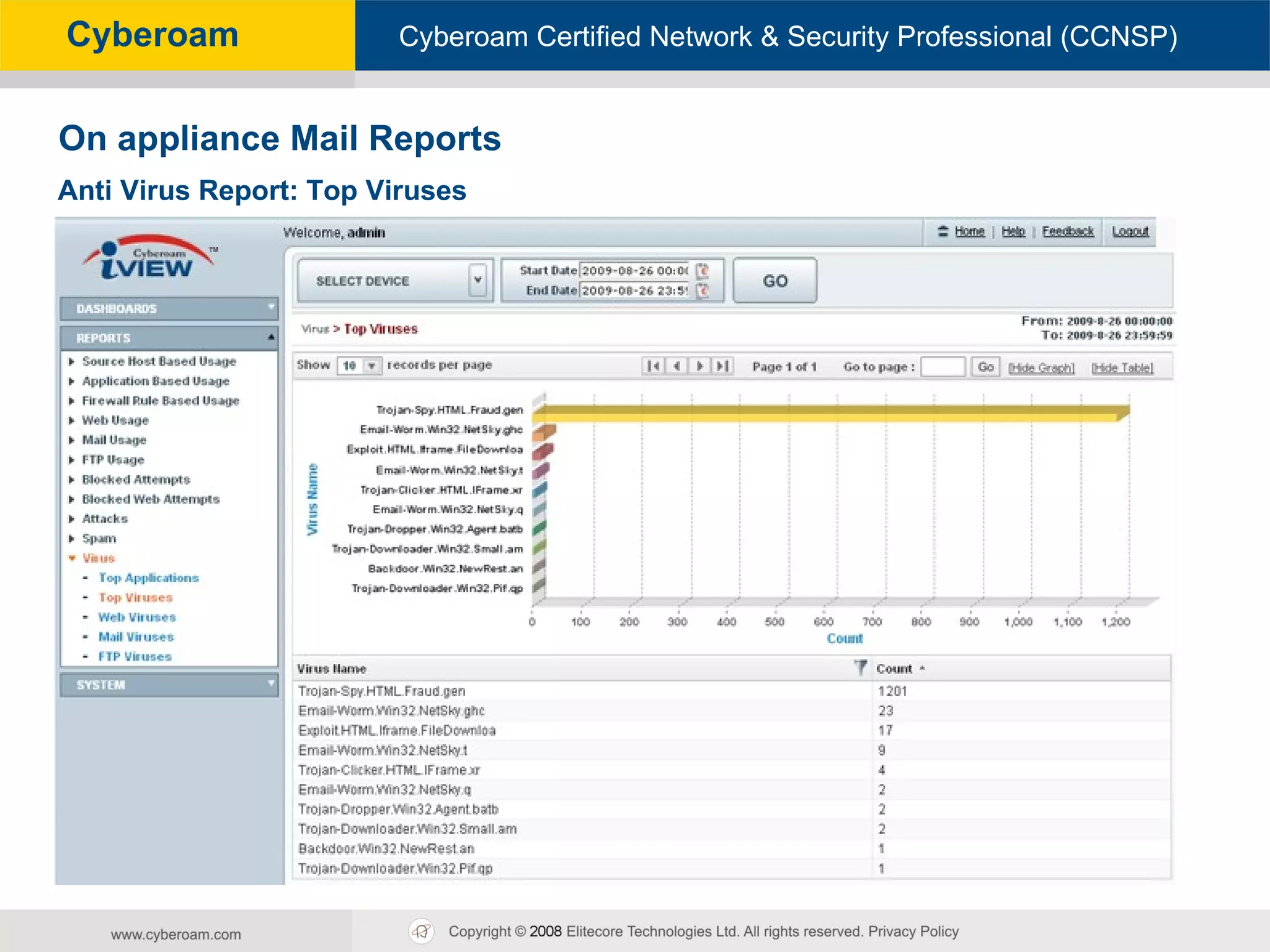Click the Virus breadcrumb link
Image resolution: width=1270 pixels, height=952 pixels.
[315, 329]
